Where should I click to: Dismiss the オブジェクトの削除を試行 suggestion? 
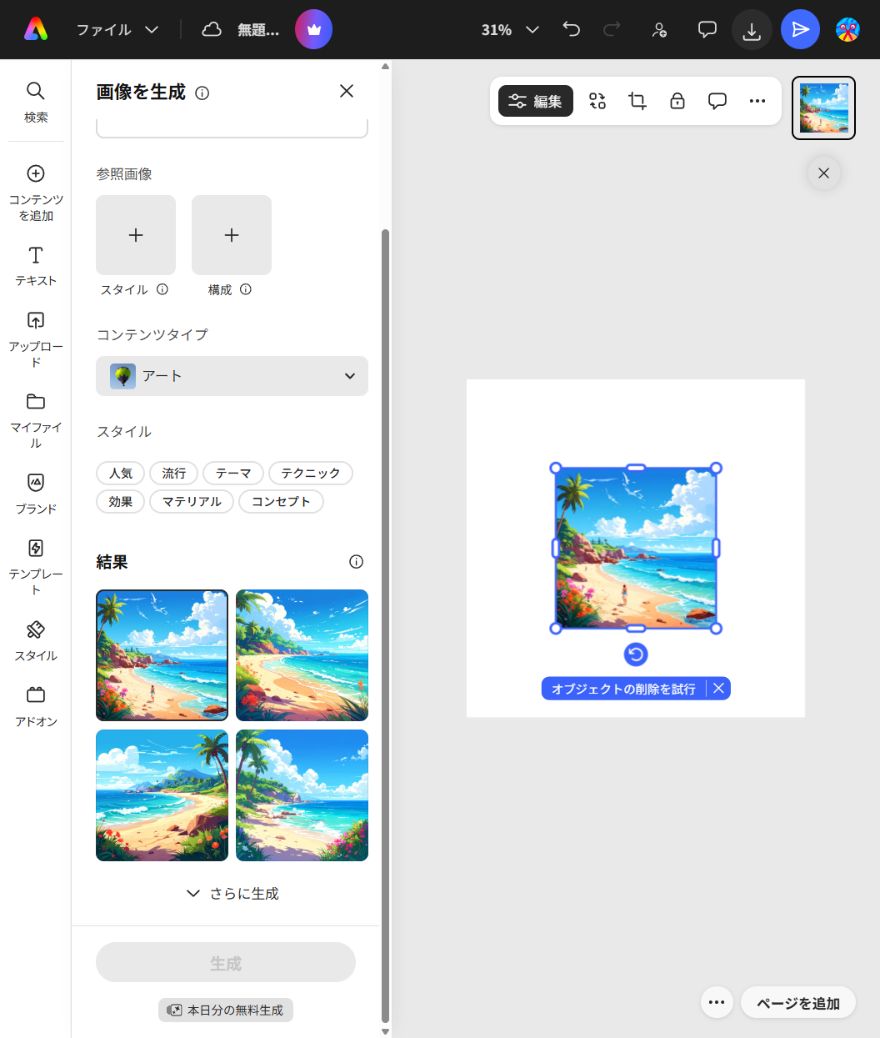pos(718,688)
